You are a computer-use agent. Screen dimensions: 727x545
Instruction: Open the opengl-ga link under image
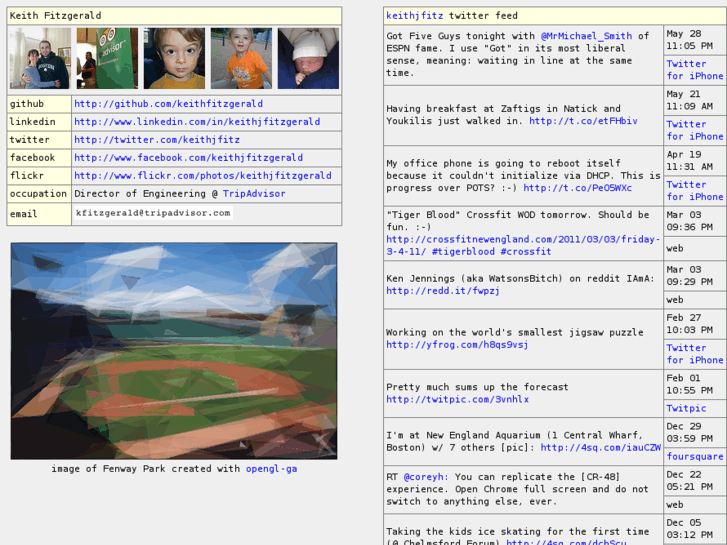pos(271,469)
